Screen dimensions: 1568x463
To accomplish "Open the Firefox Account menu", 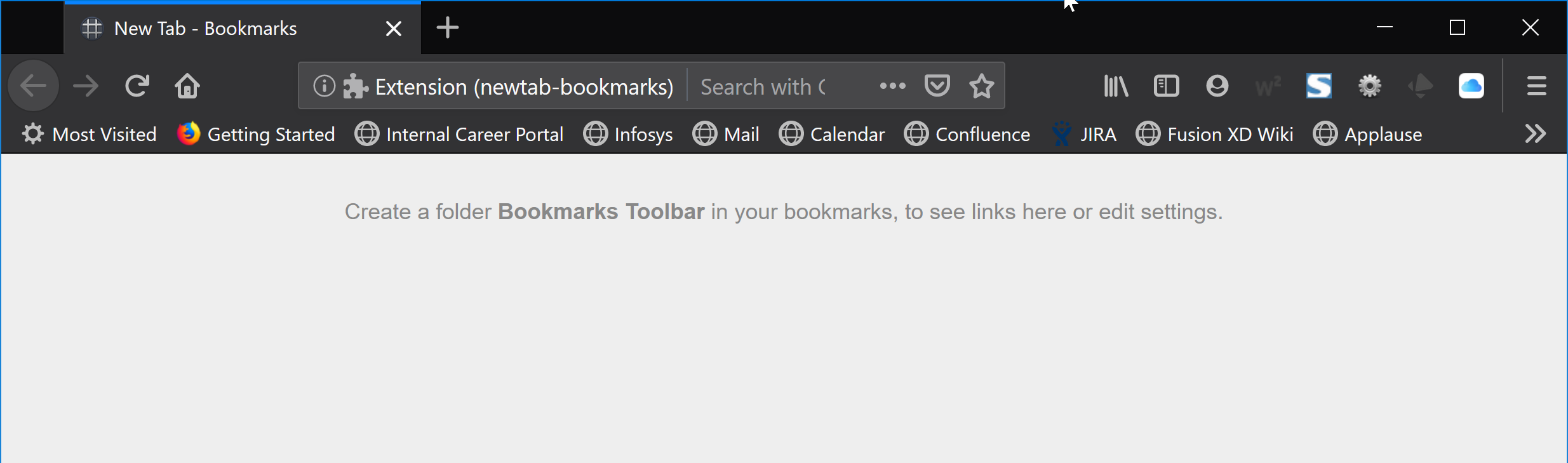I will point(1216,86).
